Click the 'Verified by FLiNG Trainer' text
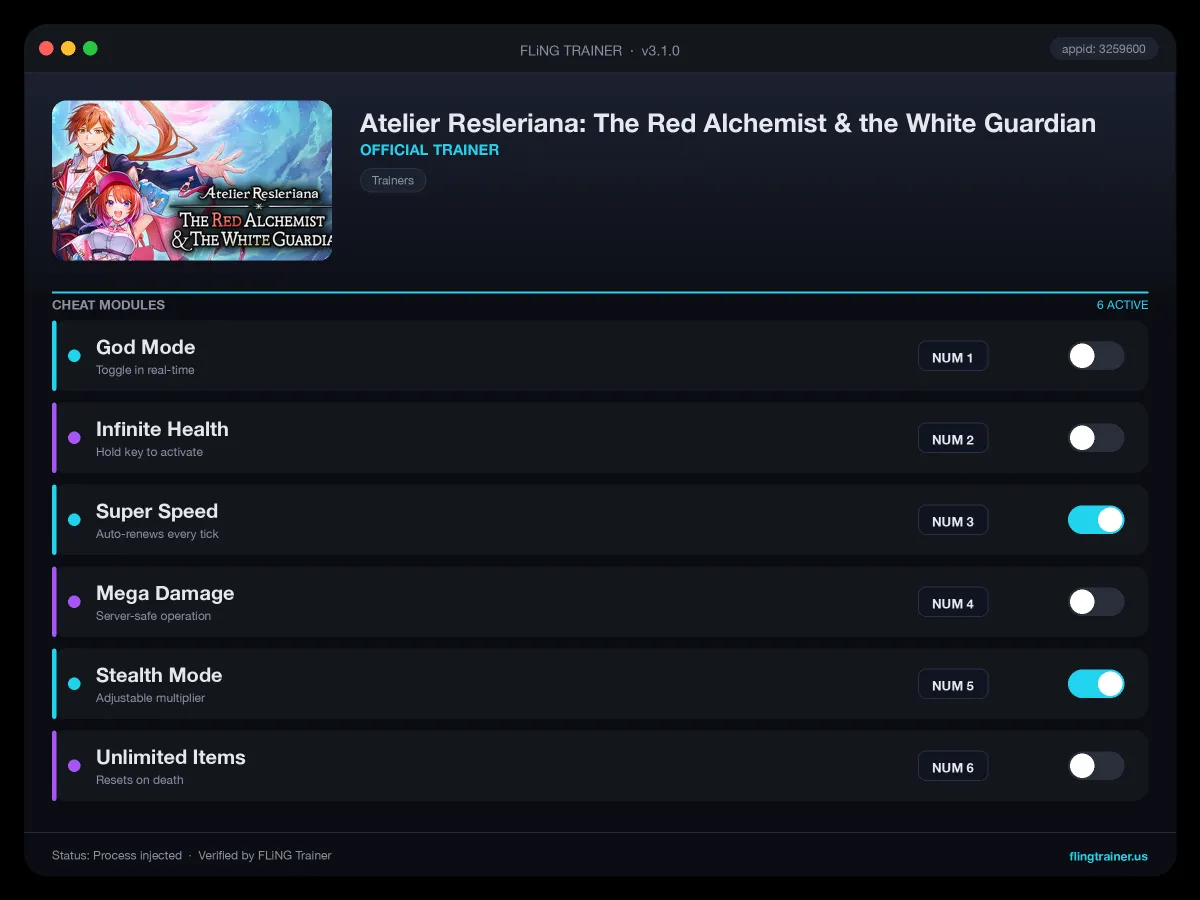The image size is (1200, 900). (265, 856)
